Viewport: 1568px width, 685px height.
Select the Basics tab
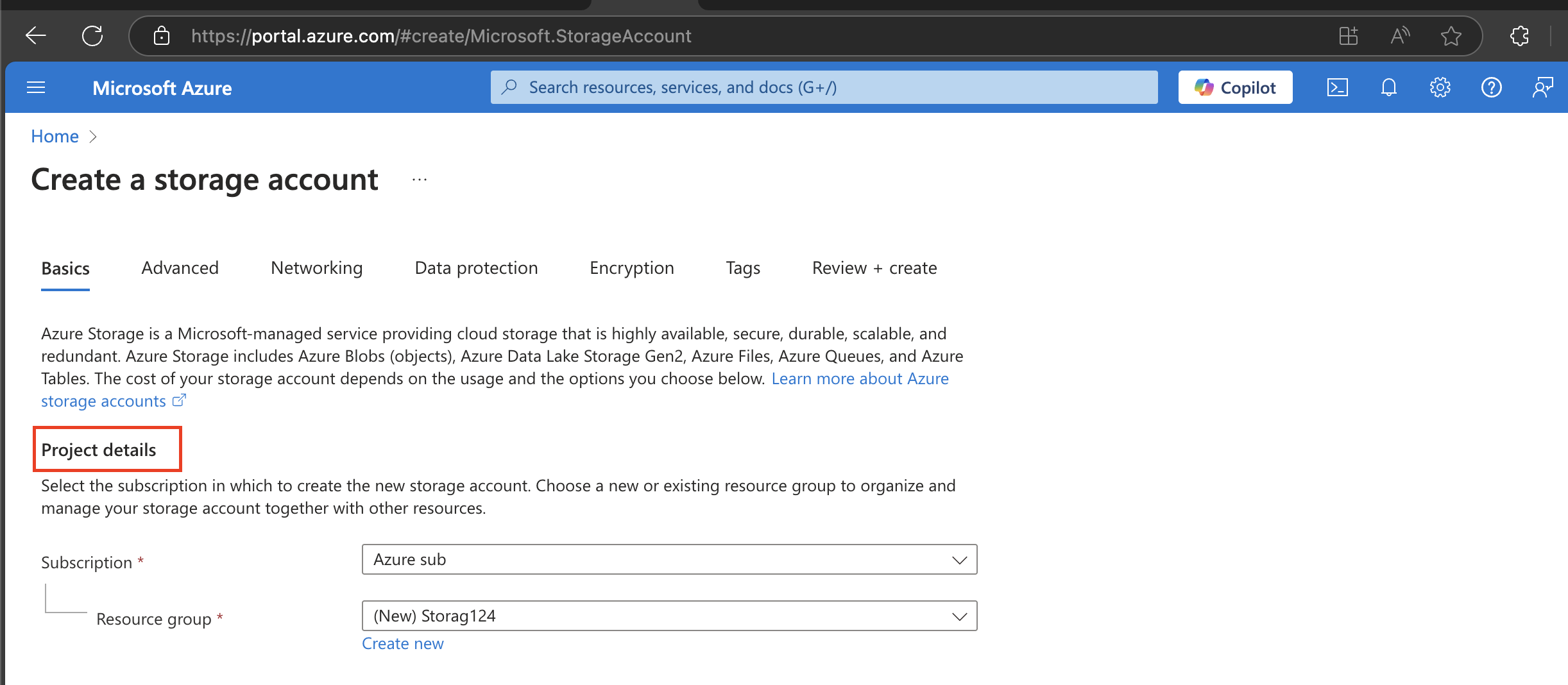tap(65, 268)
